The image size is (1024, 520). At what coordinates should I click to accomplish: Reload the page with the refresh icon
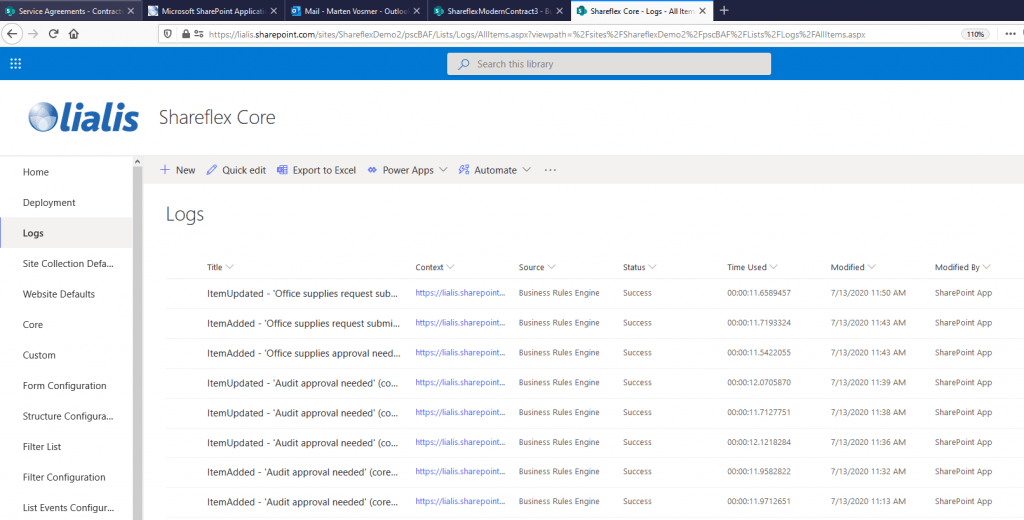[54, 34]
